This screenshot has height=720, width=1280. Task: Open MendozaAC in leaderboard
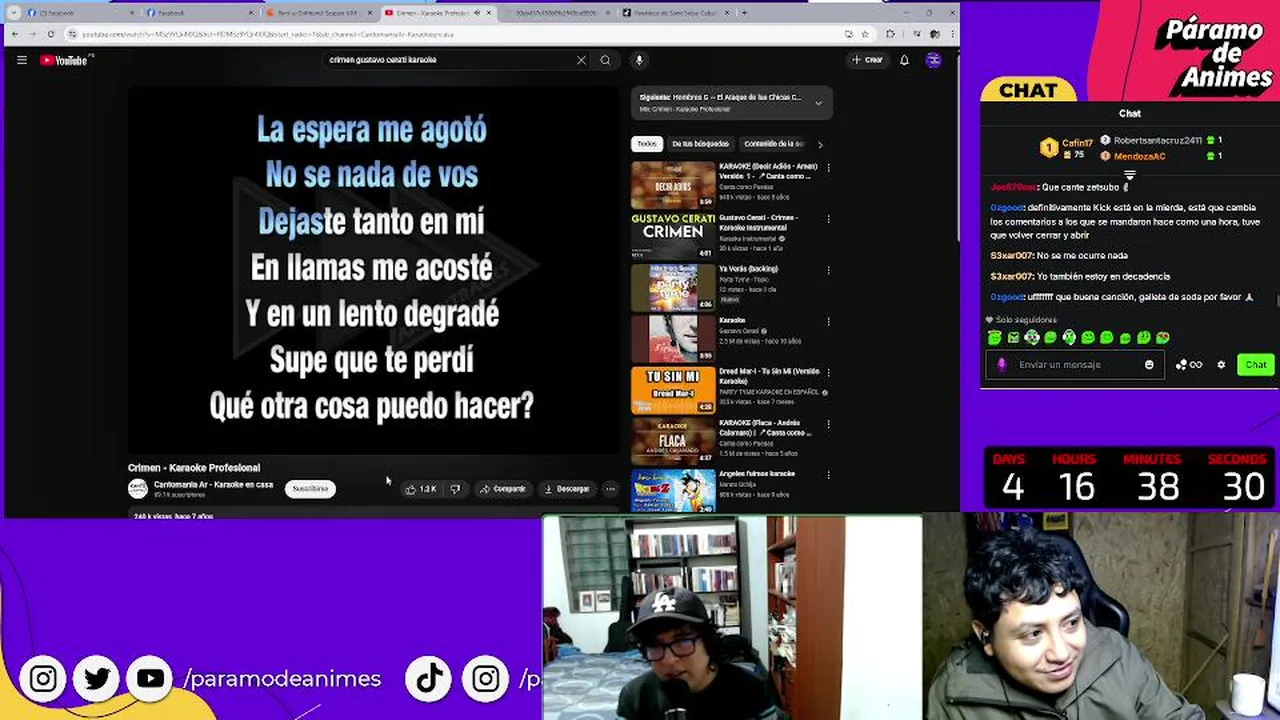pos(1140,156)
